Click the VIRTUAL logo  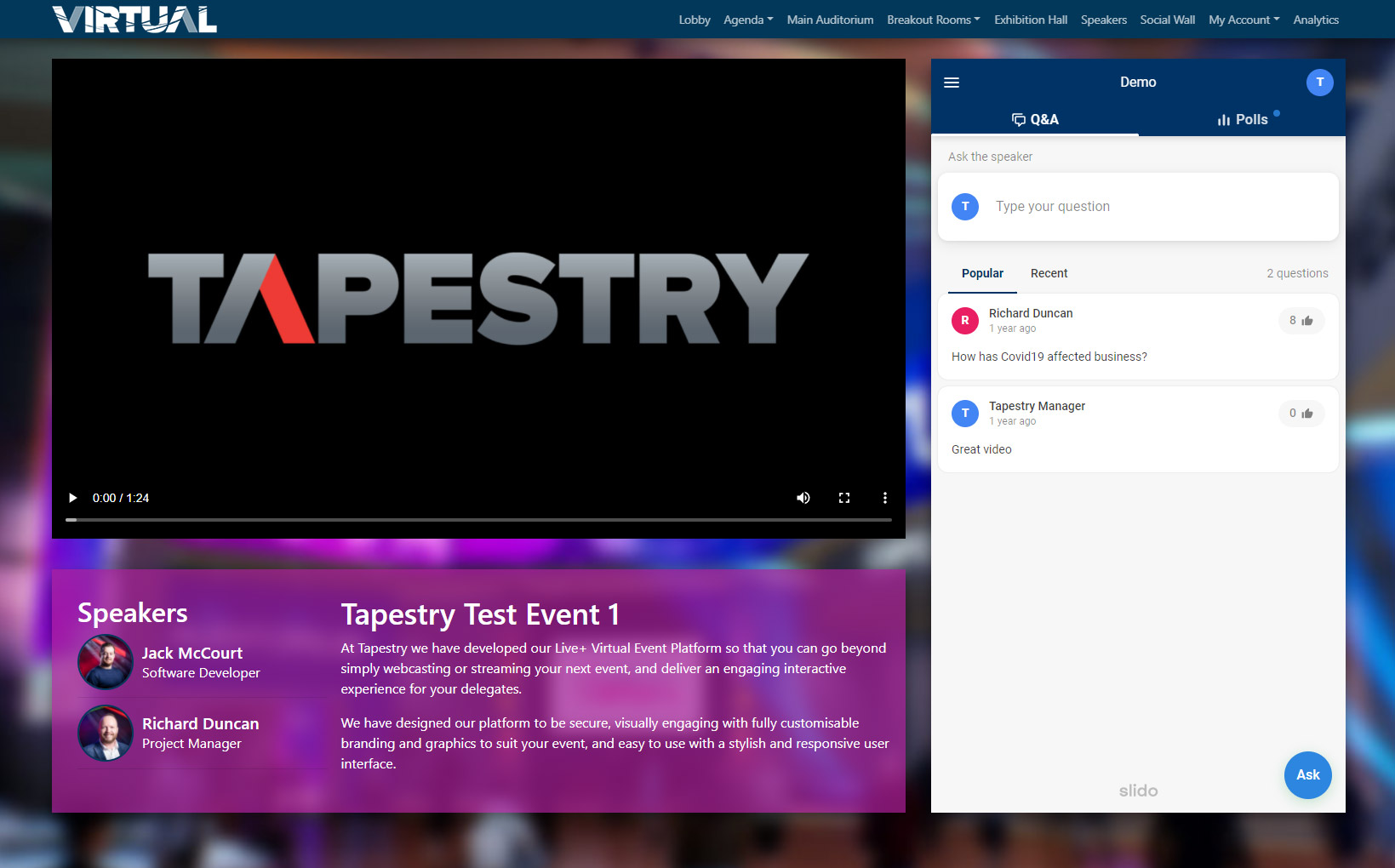(x=134, y=20)
